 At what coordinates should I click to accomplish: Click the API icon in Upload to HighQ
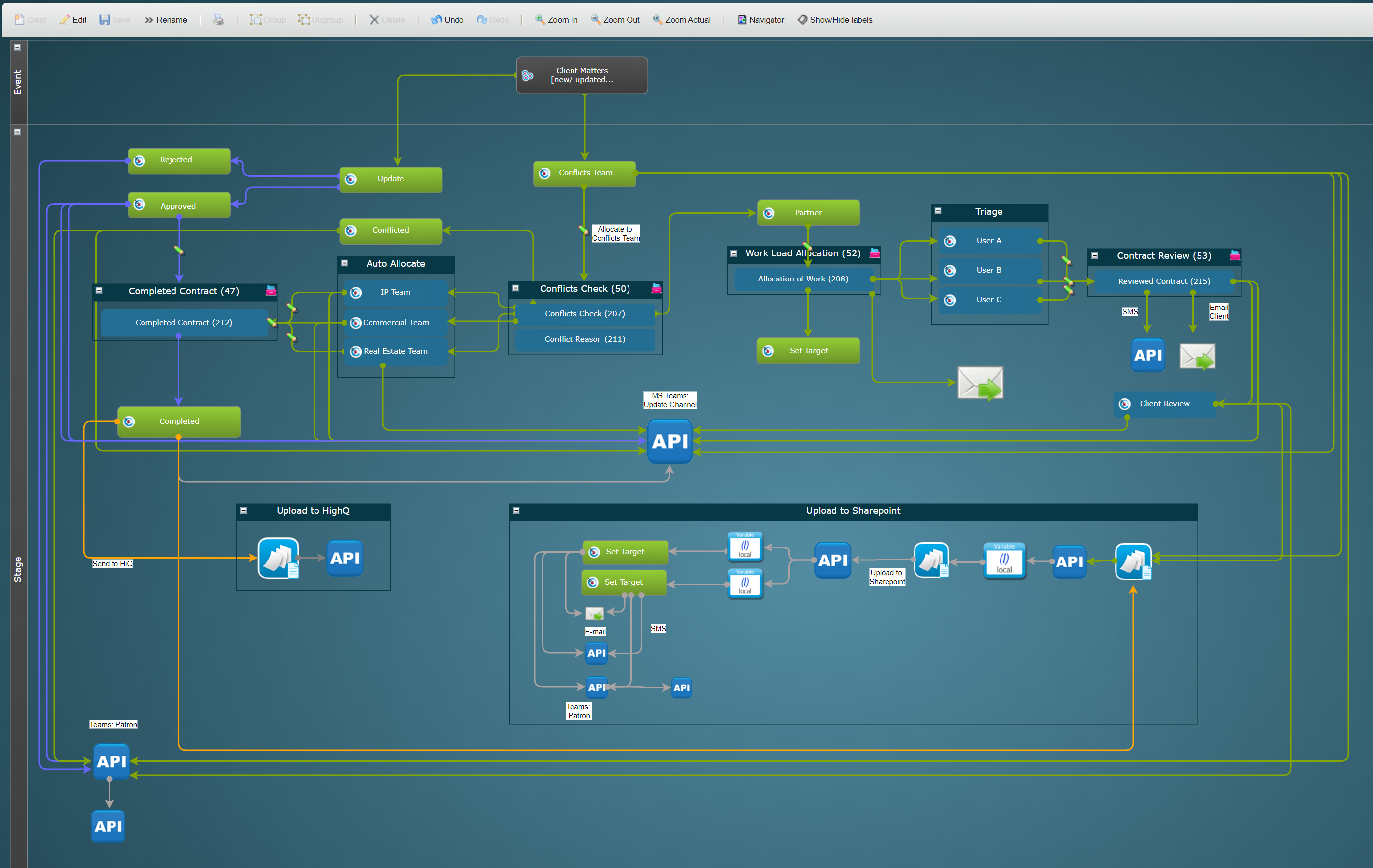coord(344,558)
